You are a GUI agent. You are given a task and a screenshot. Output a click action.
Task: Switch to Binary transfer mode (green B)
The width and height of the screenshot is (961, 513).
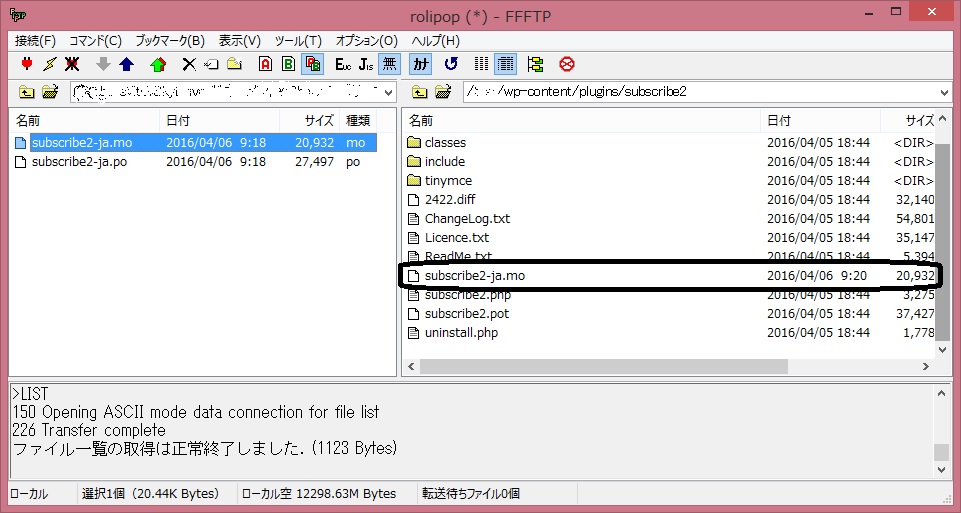[288, 64]
